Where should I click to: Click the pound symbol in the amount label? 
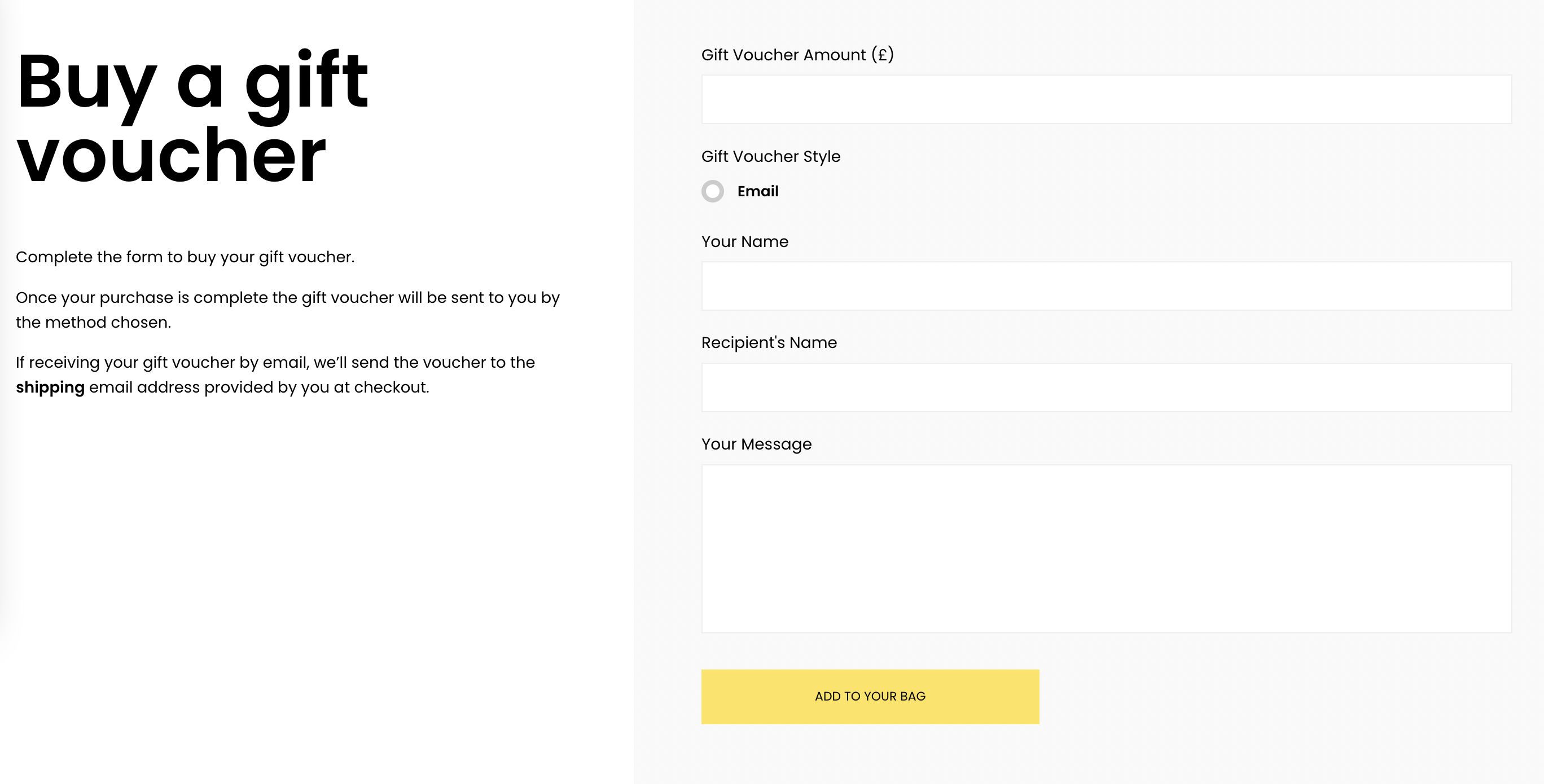(882, 55)
